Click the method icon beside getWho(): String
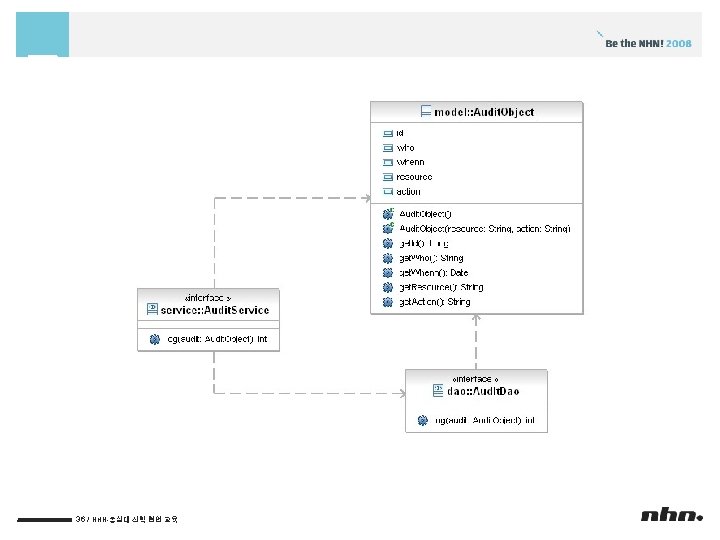Viewport: 720px width, 540px height. click(388, 258)
